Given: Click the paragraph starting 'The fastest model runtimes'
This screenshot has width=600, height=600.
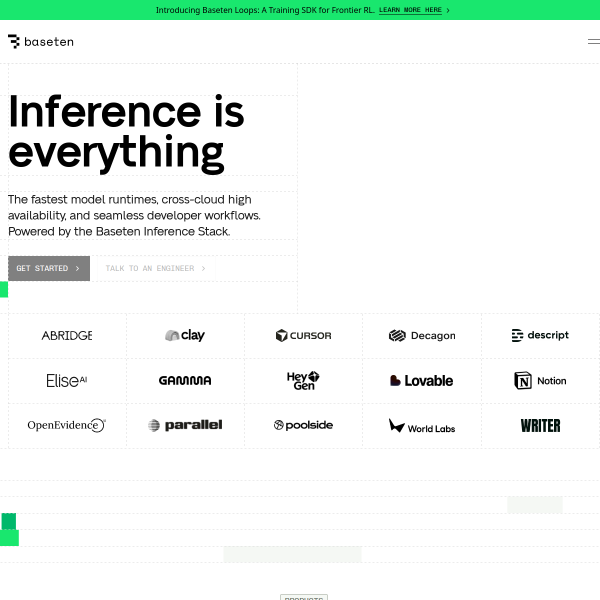Looking at the screenshot, I should 134,215.
